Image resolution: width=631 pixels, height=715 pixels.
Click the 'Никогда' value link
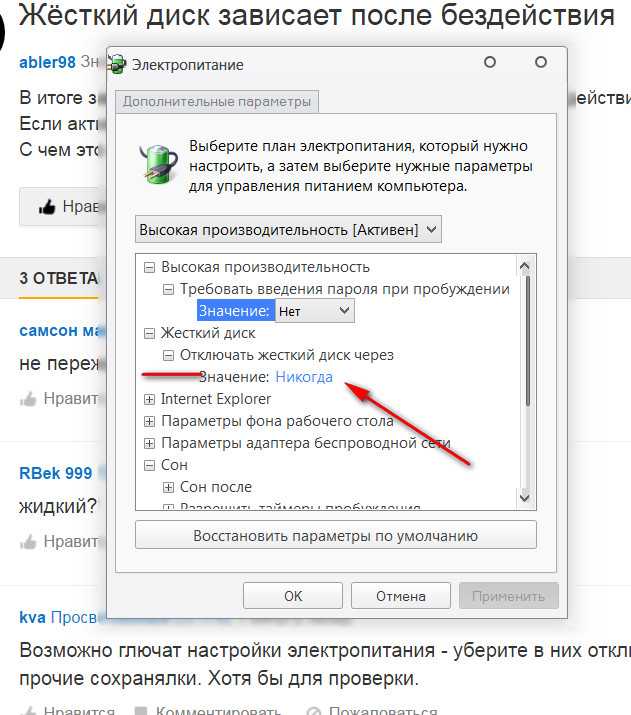pos(304,377)
